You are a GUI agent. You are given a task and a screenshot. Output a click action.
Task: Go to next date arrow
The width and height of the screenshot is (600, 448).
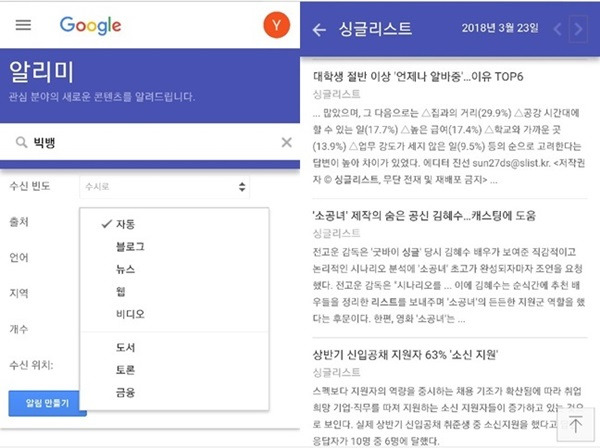tap(578, 29)
